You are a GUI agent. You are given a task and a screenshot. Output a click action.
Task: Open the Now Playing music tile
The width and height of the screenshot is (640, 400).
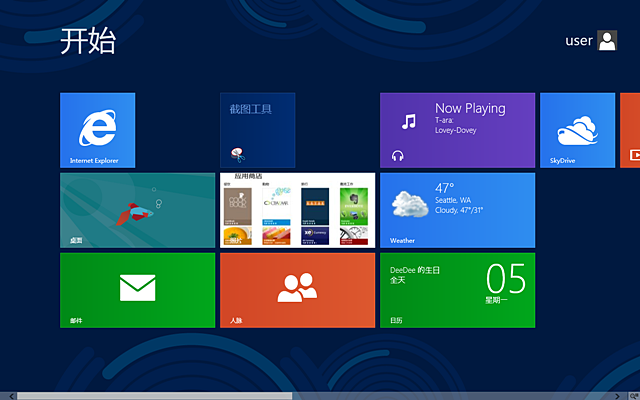[x=458, y=130]
